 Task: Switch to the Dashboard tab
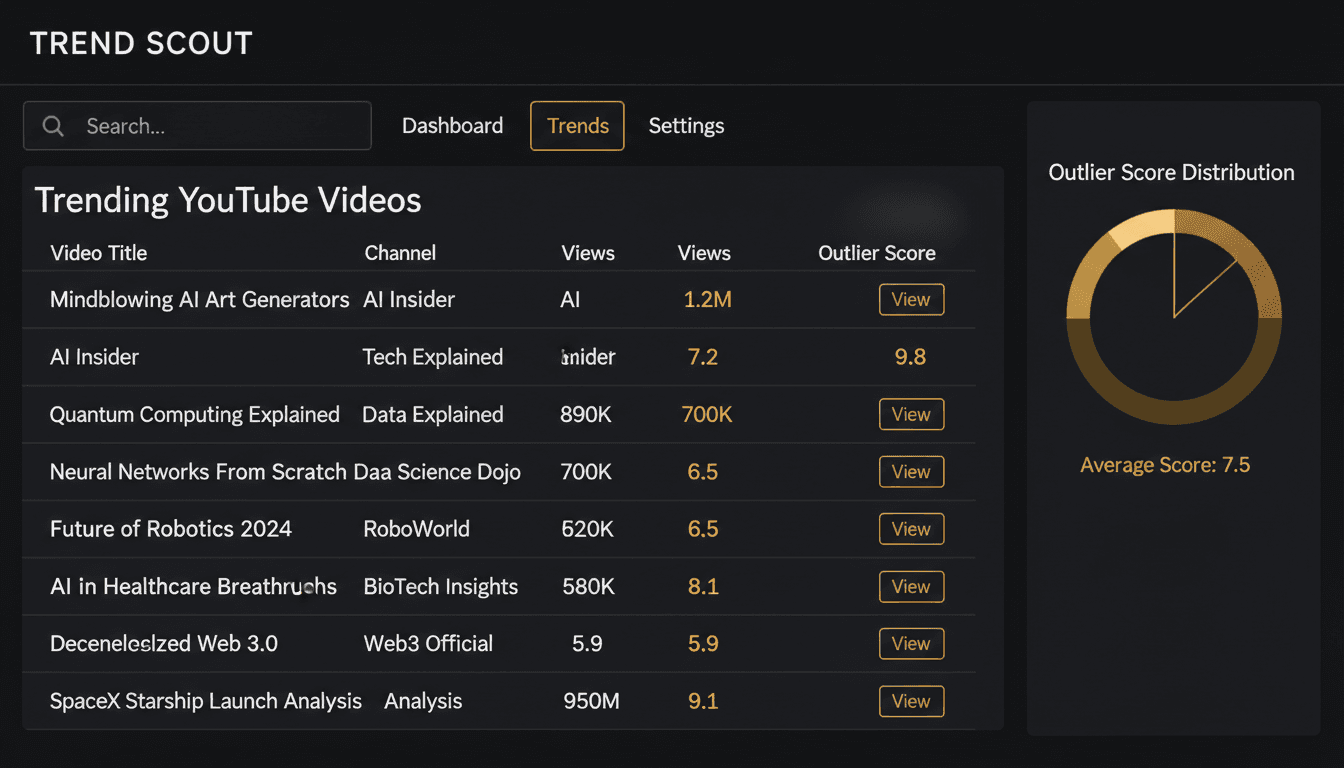pyautogui.click(x=452, y=126)
